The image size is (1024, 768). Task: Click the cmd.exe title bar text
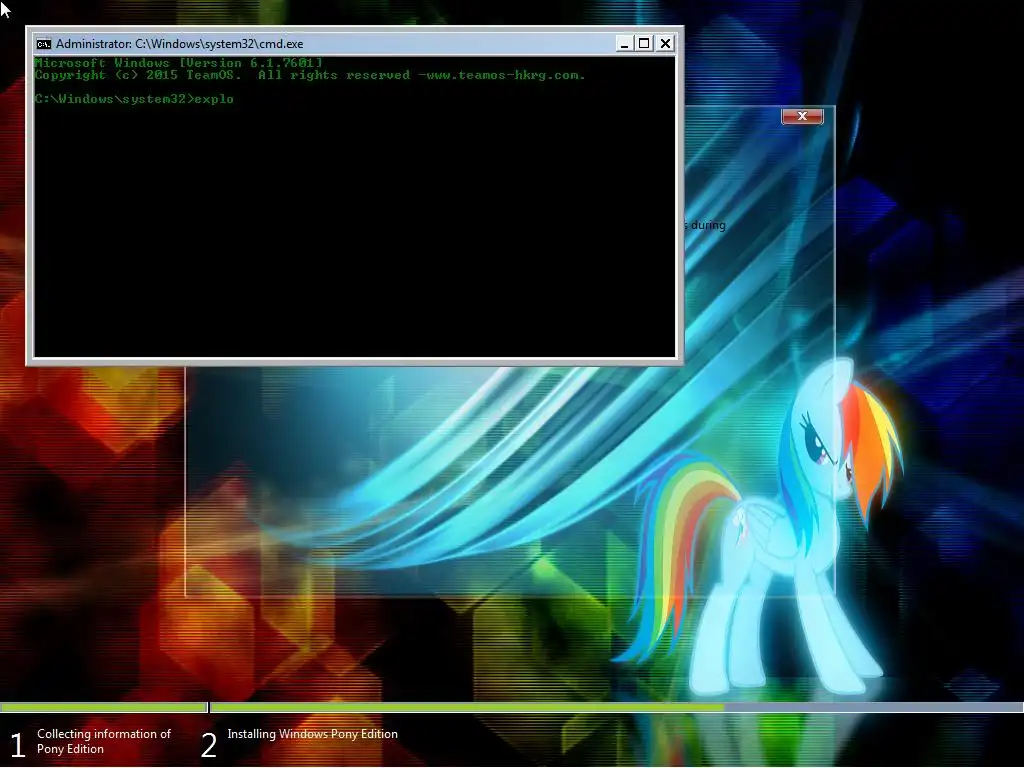pyautogui.click(x=180, y=44)
